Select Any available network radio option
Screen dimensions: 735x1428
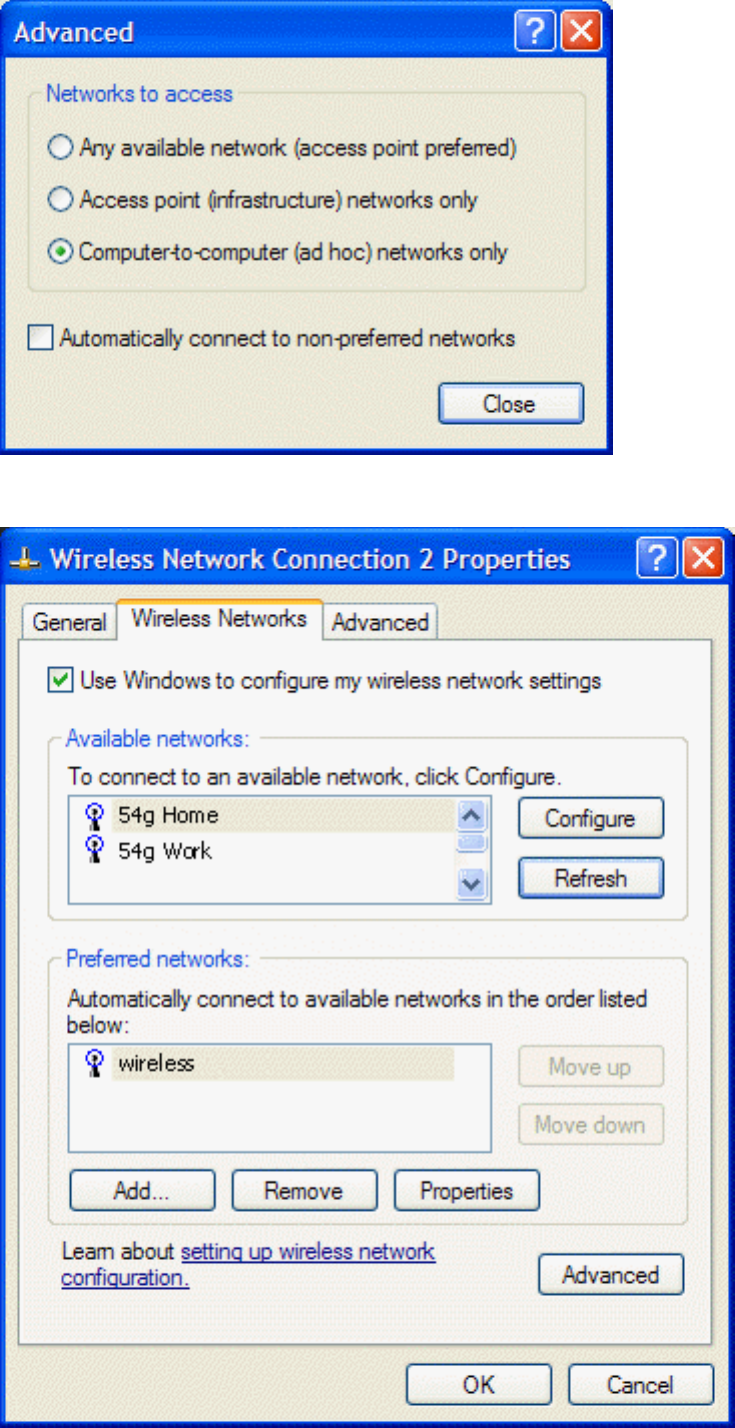[x=62, y=148]
